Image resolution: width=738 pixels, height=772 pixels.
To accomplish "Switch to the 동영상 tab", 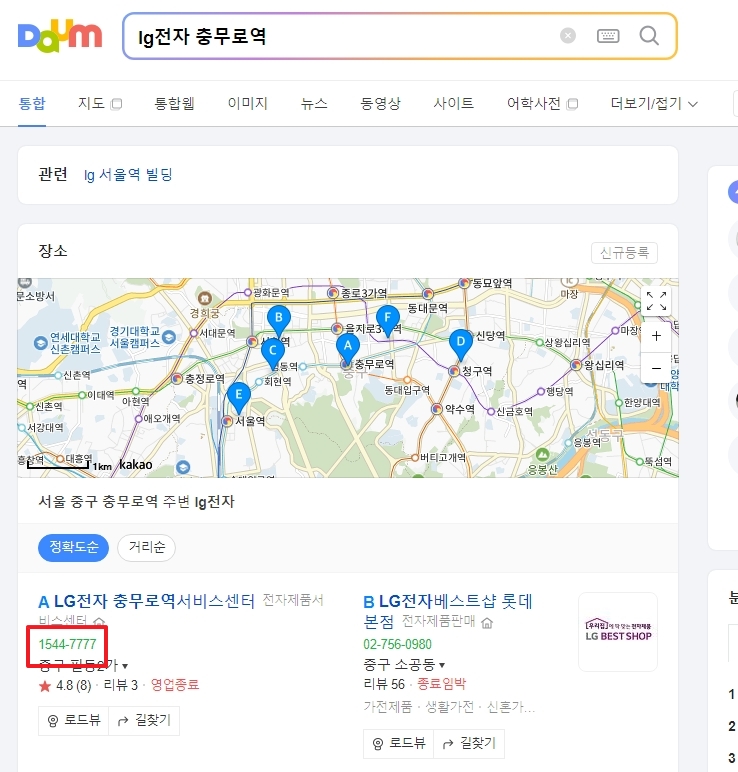I will pos(381,103).
